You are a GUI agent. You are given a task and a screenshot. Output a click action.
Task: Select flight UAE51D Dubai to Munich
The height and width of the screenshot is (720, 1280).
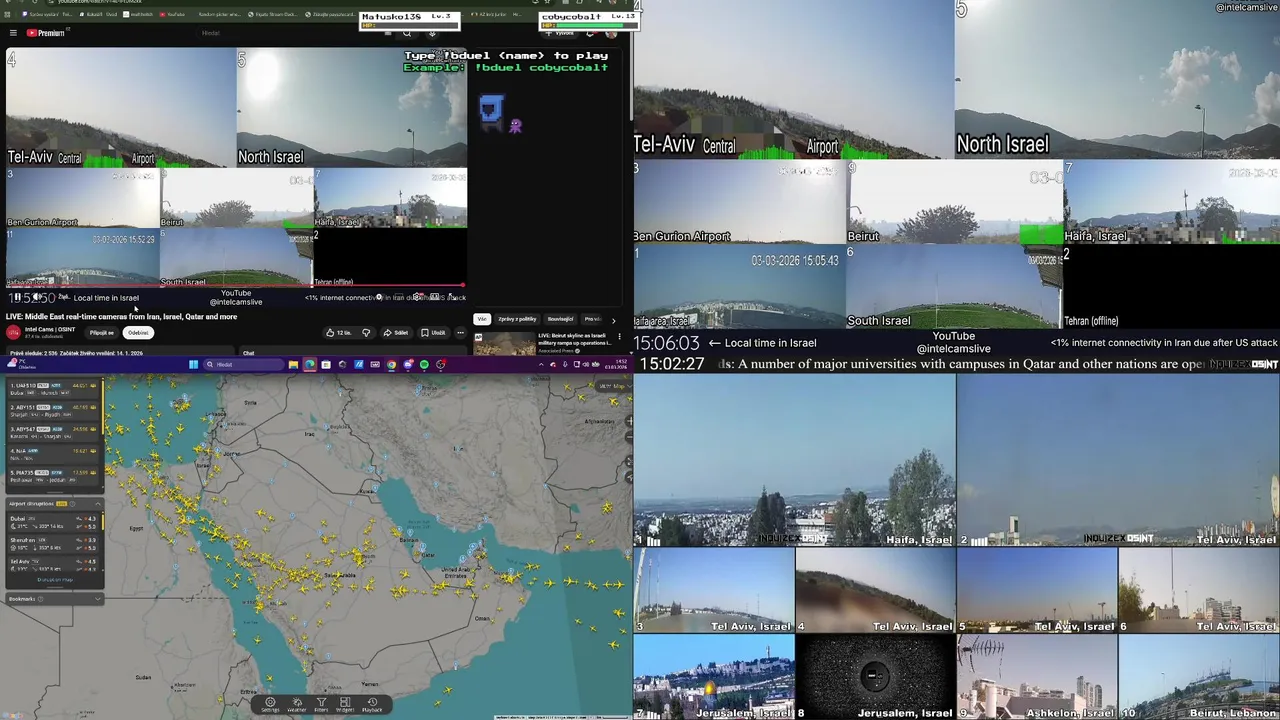(53, 389)
